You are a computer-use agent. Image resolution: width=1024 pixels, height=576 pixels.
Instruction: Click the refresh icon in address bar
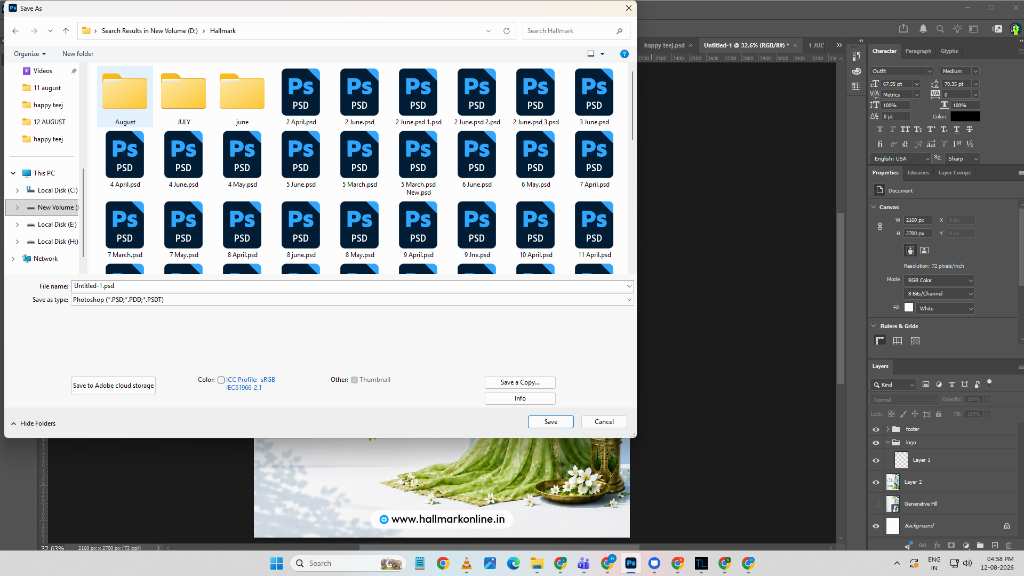506,31
